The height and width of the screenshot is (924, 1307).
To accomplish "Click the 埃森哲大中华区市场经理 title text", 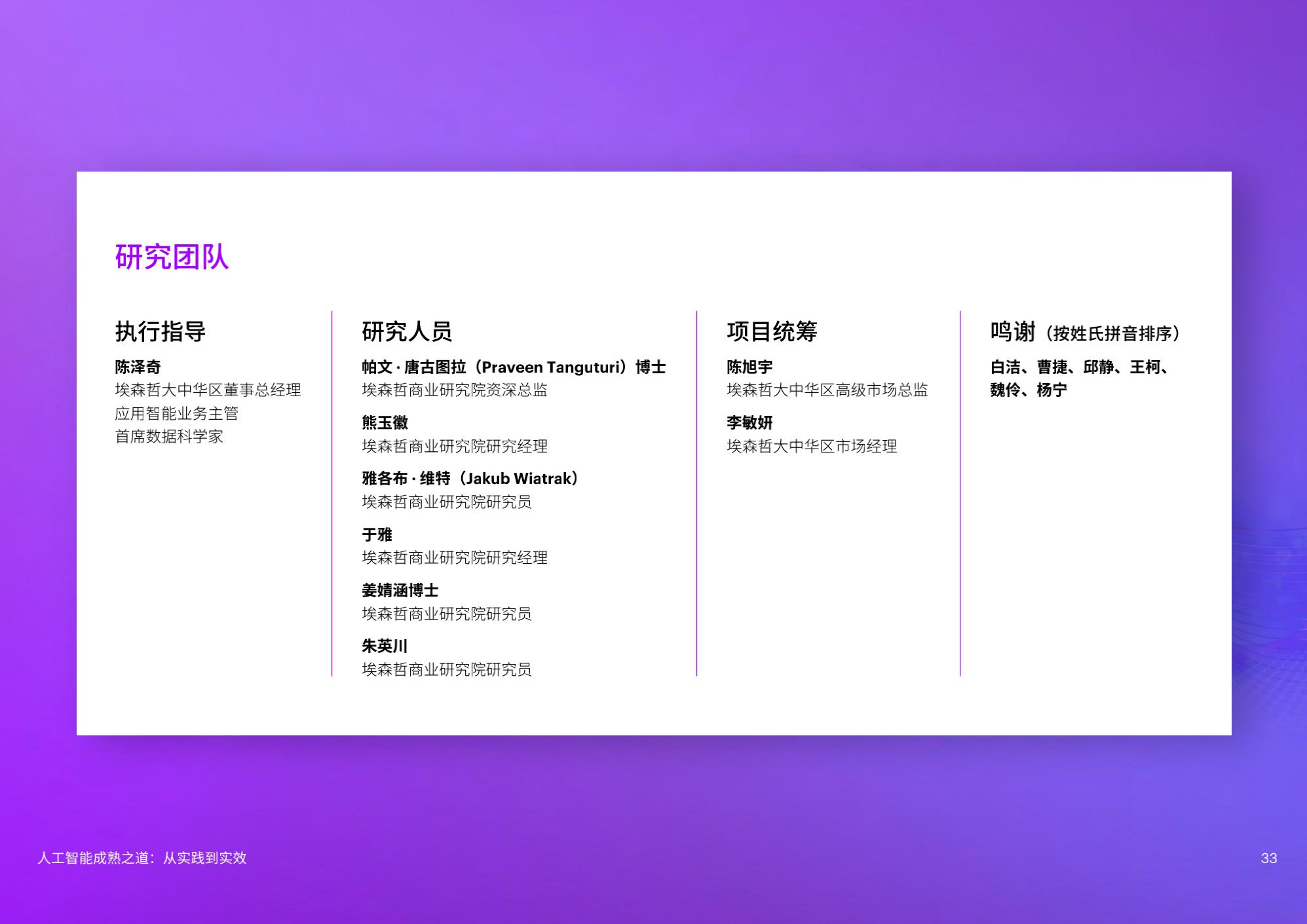I will pos(812,447).
